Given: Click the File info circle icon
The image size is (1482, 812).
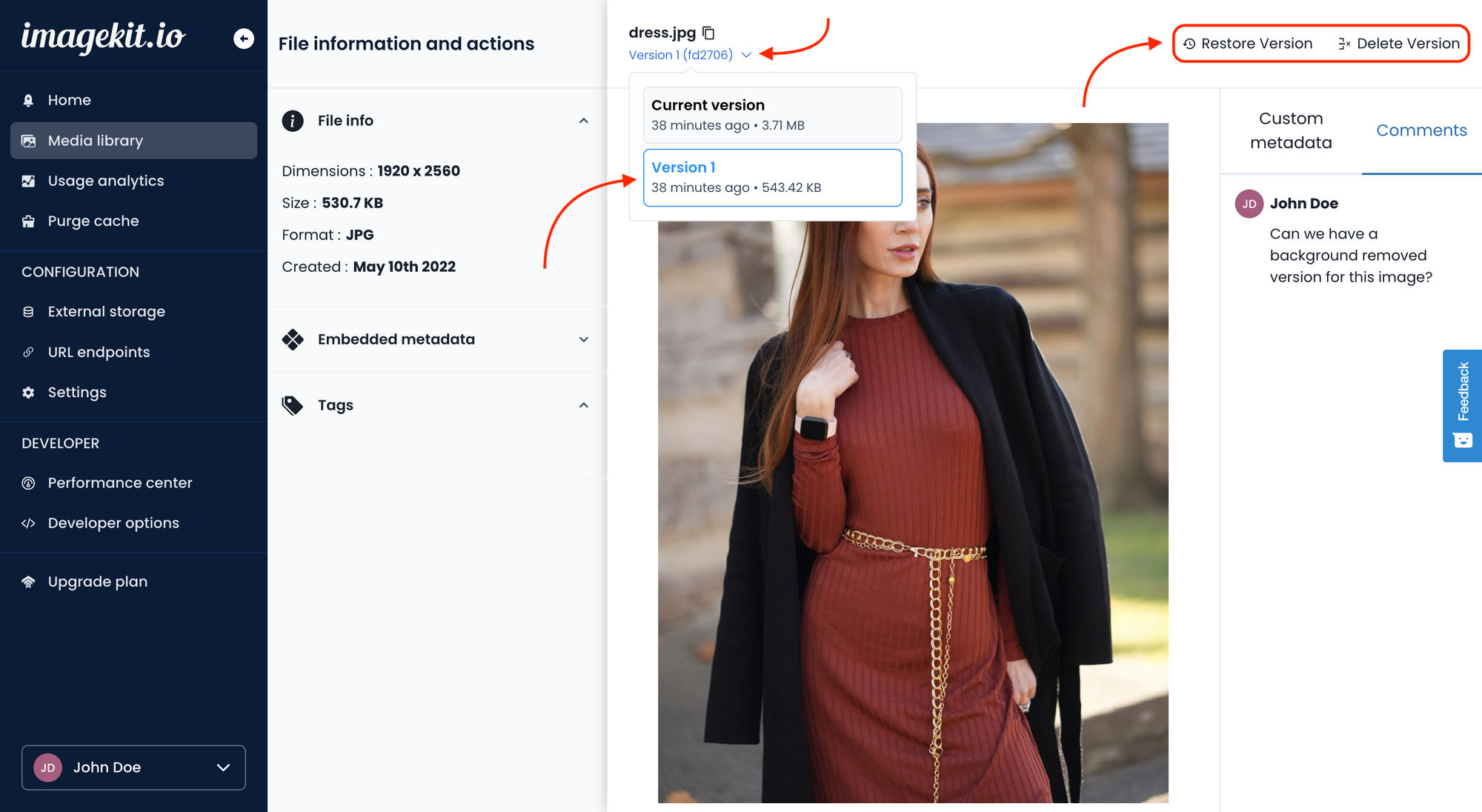Looking at the screenshot, I should 293,121.
